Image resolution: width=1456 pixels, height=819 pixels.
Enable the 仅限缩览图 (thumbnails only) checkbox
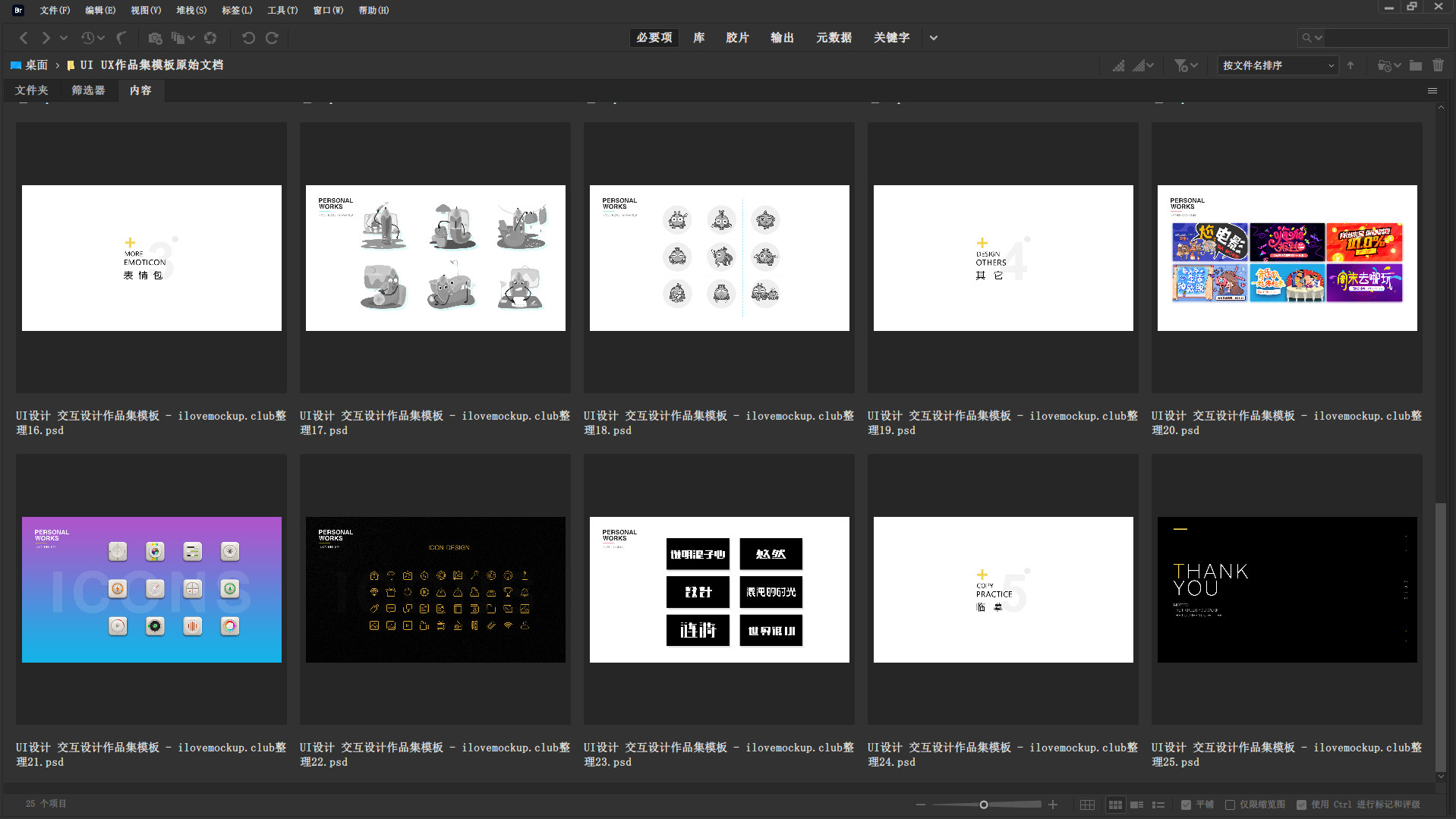pyautogui.click(x=1230, y=805)
